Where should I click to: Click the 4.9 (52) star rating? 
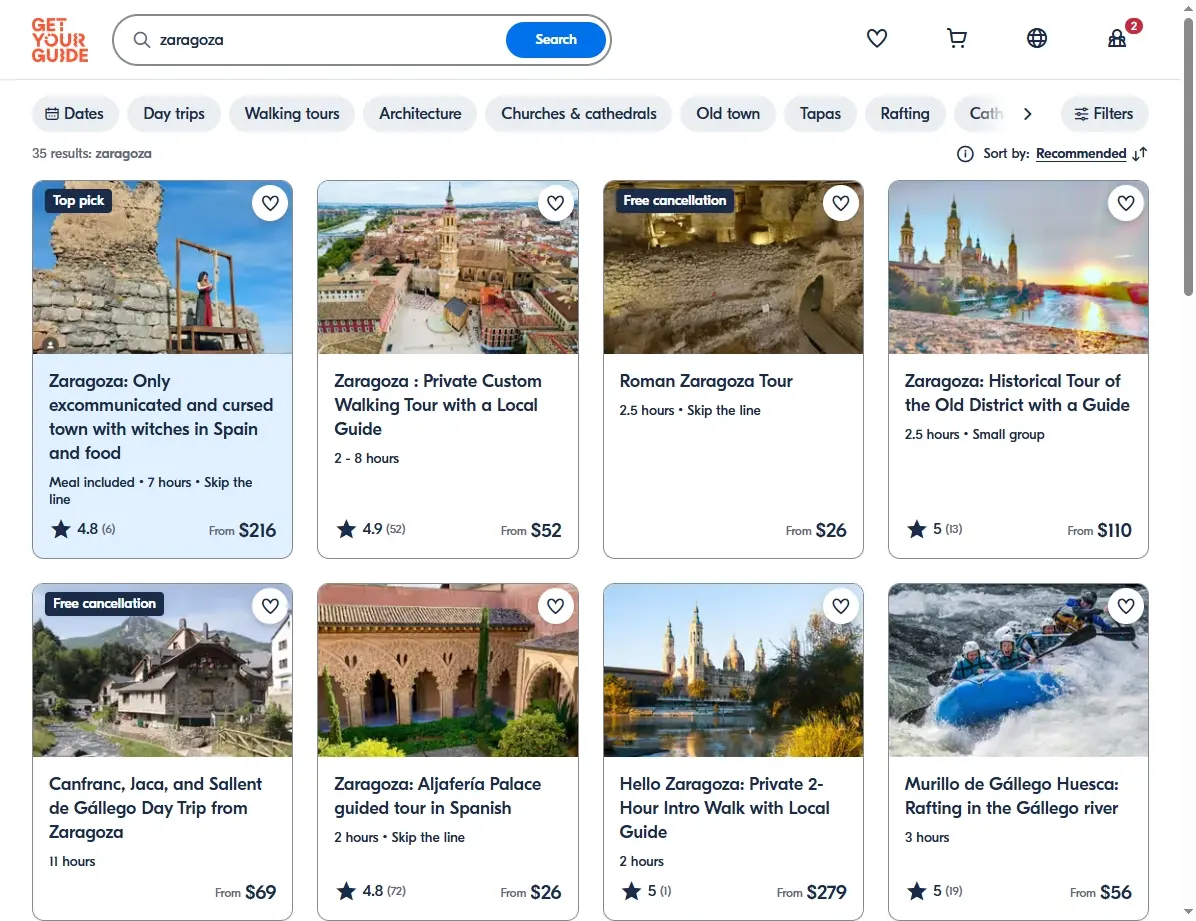click(x=371, y=529)
